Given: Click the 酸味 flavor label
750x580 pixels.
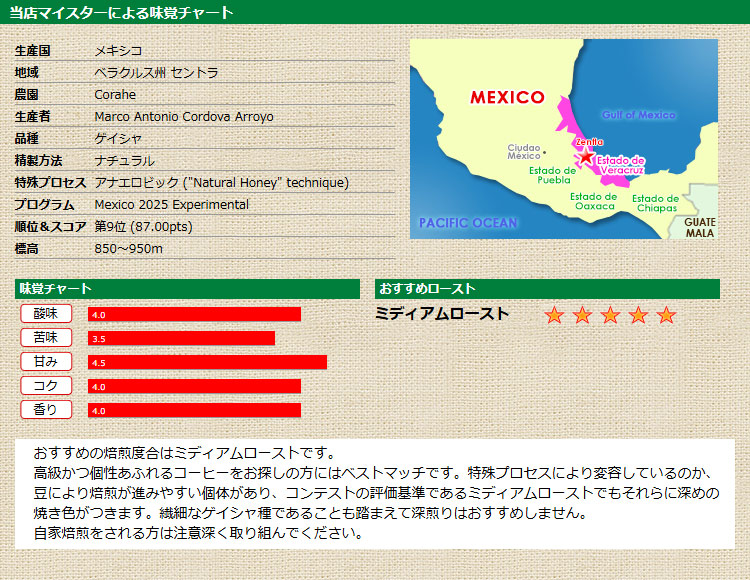Looking at the screenshot, I should [46, 314].
